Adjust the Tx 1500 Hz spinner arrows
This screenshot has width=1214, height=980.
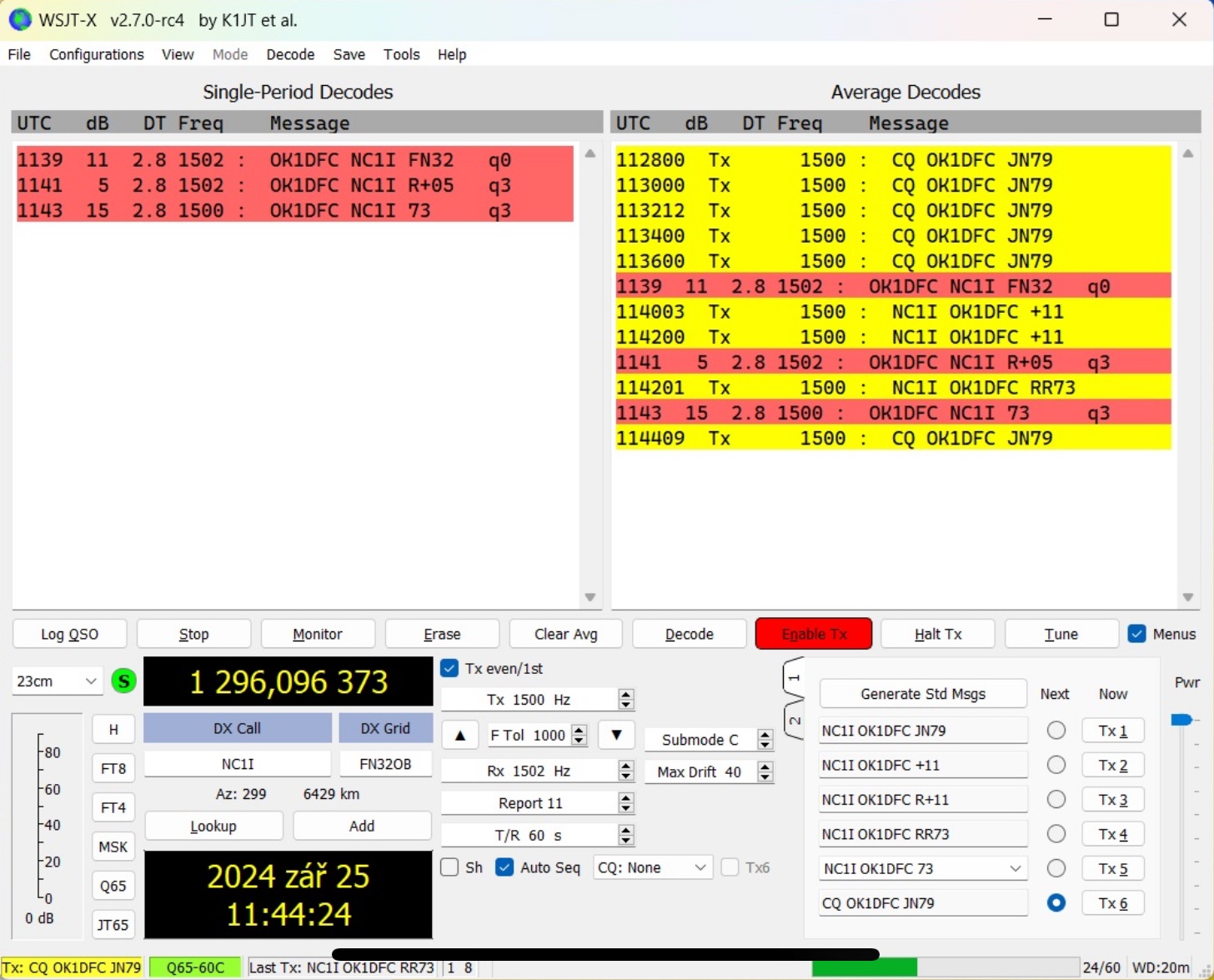point(626,699)
